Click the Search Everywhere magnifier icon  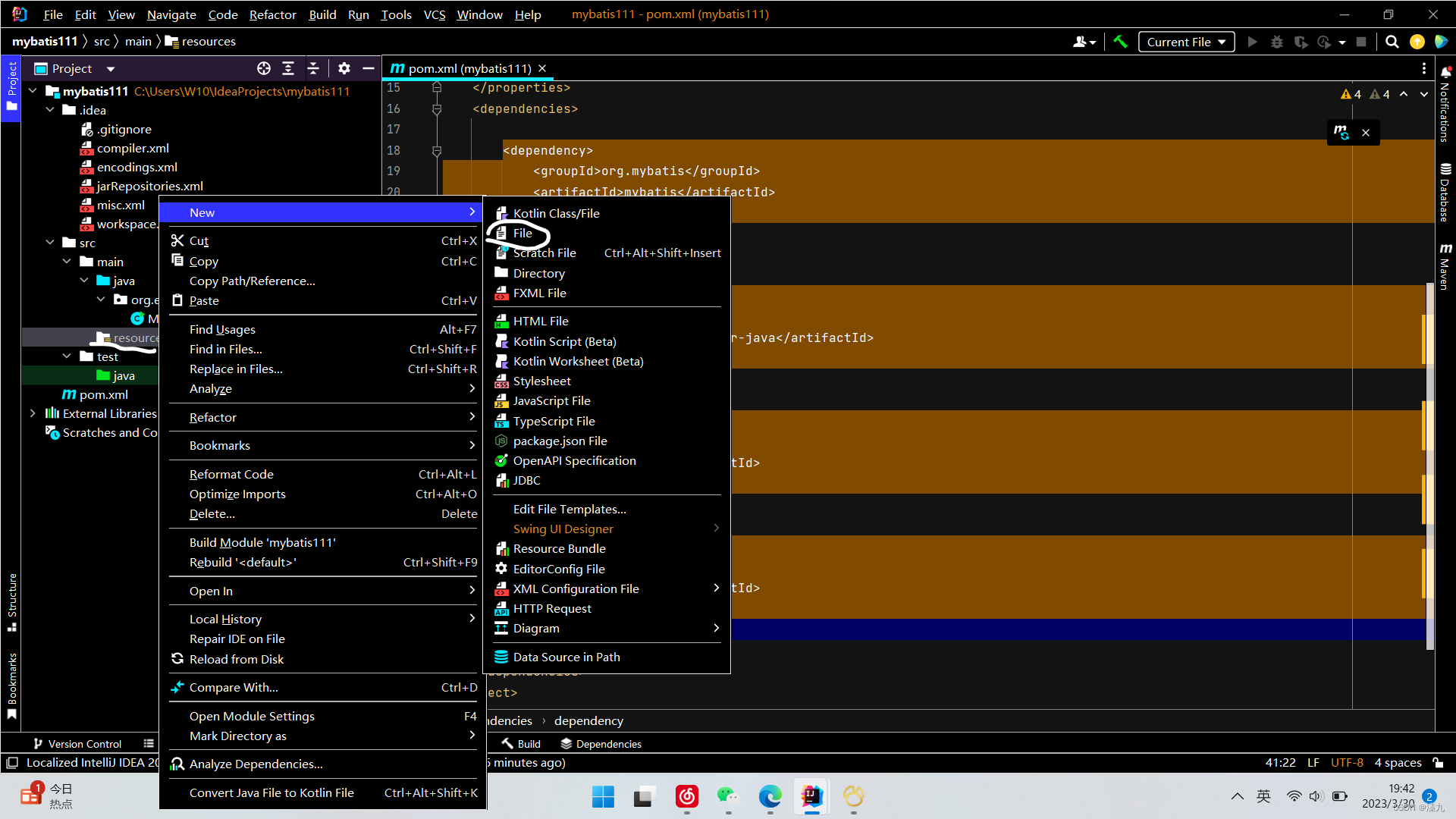point(1392,42)
